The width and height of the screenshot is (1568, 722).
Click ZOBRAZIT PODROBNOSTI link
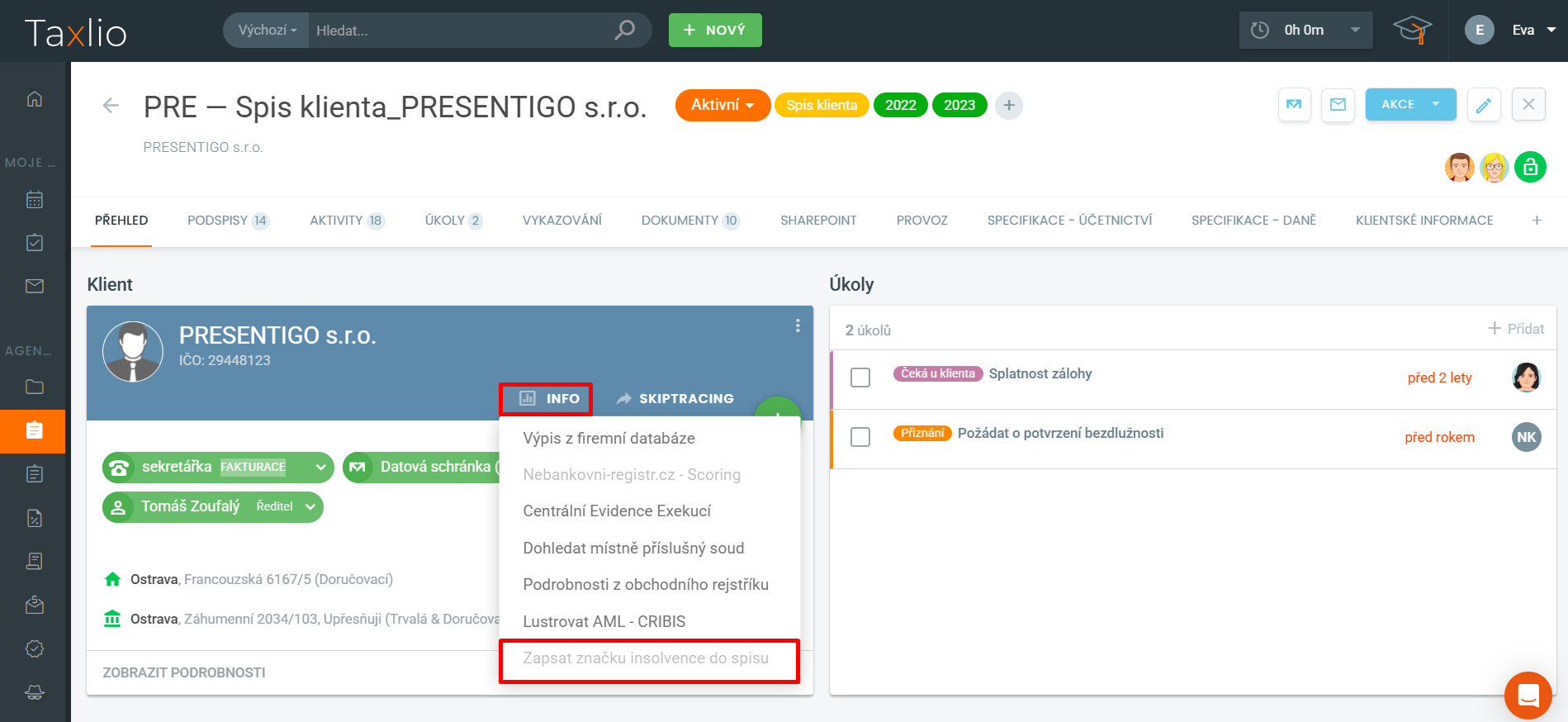point(184,672)
